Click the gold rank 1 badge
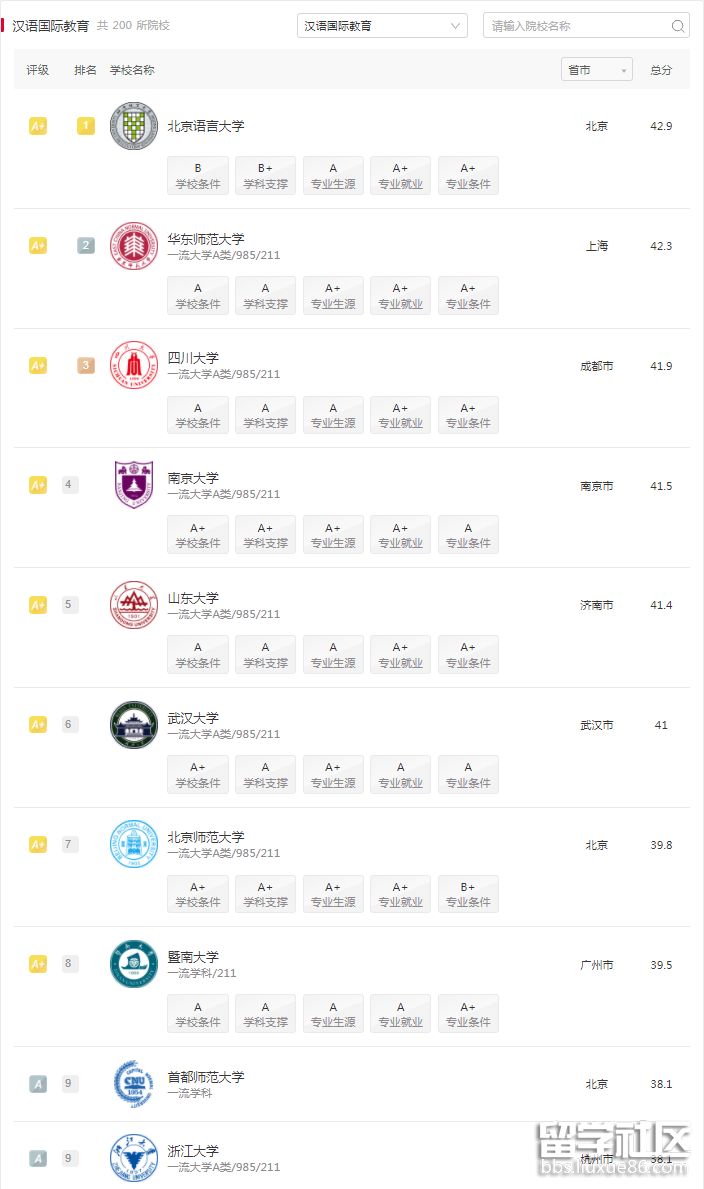This screenshot has height=1189, width=704. (x=86, y=126)
